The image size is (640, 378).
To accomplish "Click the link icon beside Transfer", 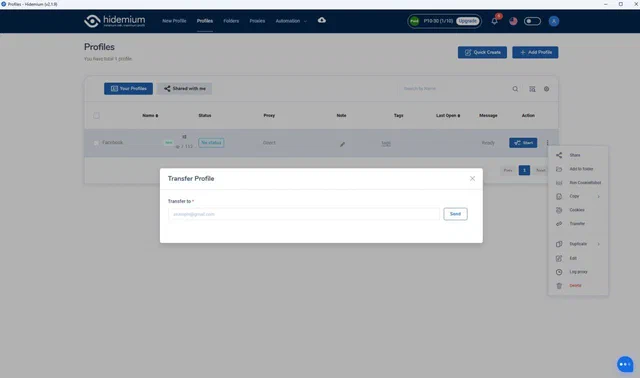I will pyautogui.click(x=559, y=224).
